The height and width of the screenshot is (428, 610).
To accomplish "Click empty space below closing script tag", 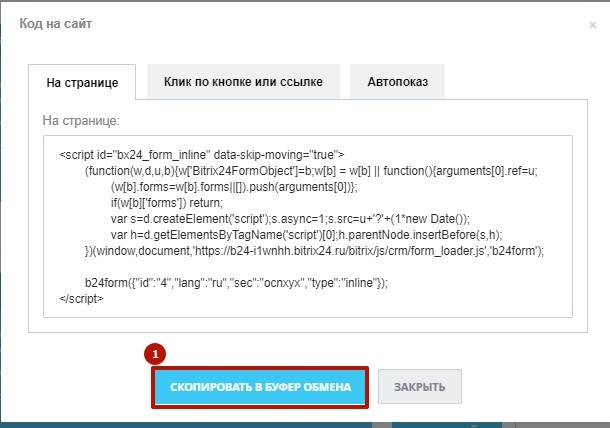I will click(x=300, y=318).
